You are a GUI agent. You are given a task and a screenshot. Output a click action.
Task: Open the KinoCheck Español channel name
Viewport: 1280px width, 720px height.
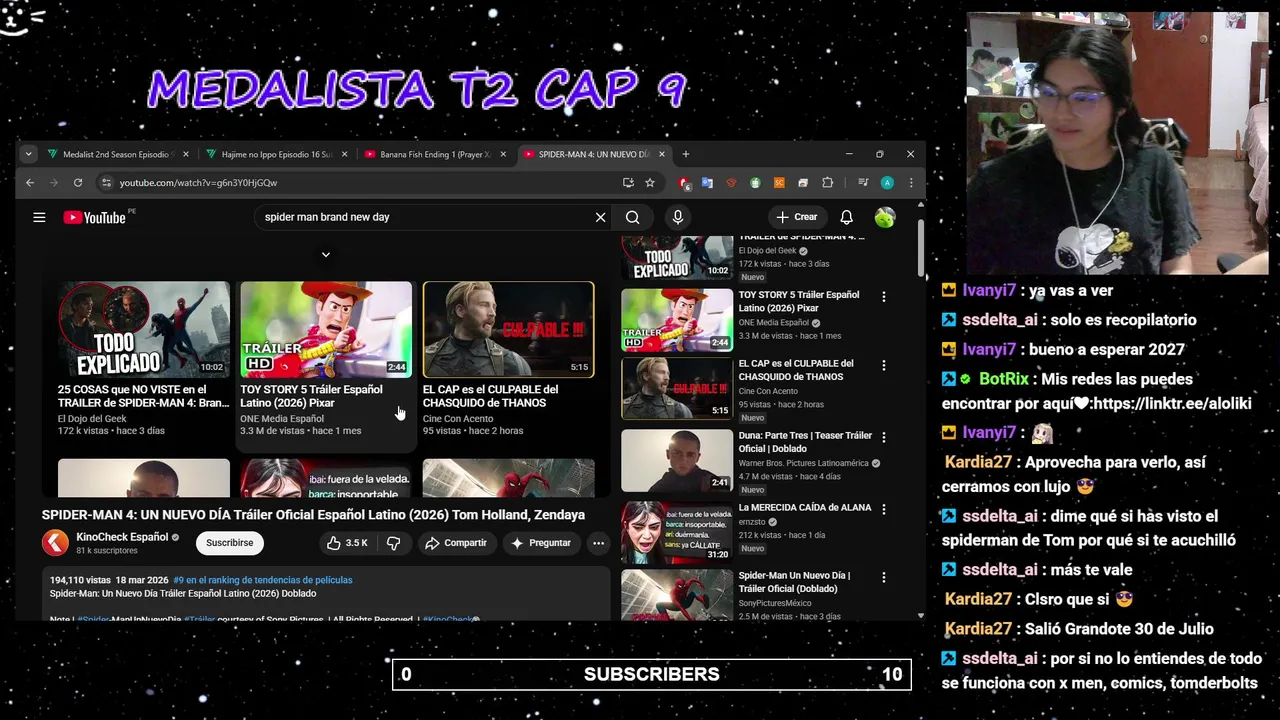(122, 537)
